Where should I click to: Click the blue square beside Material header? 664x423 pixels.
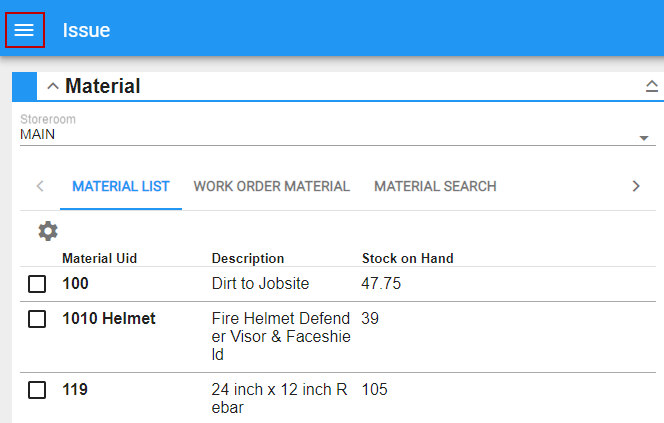pos(24,86)
